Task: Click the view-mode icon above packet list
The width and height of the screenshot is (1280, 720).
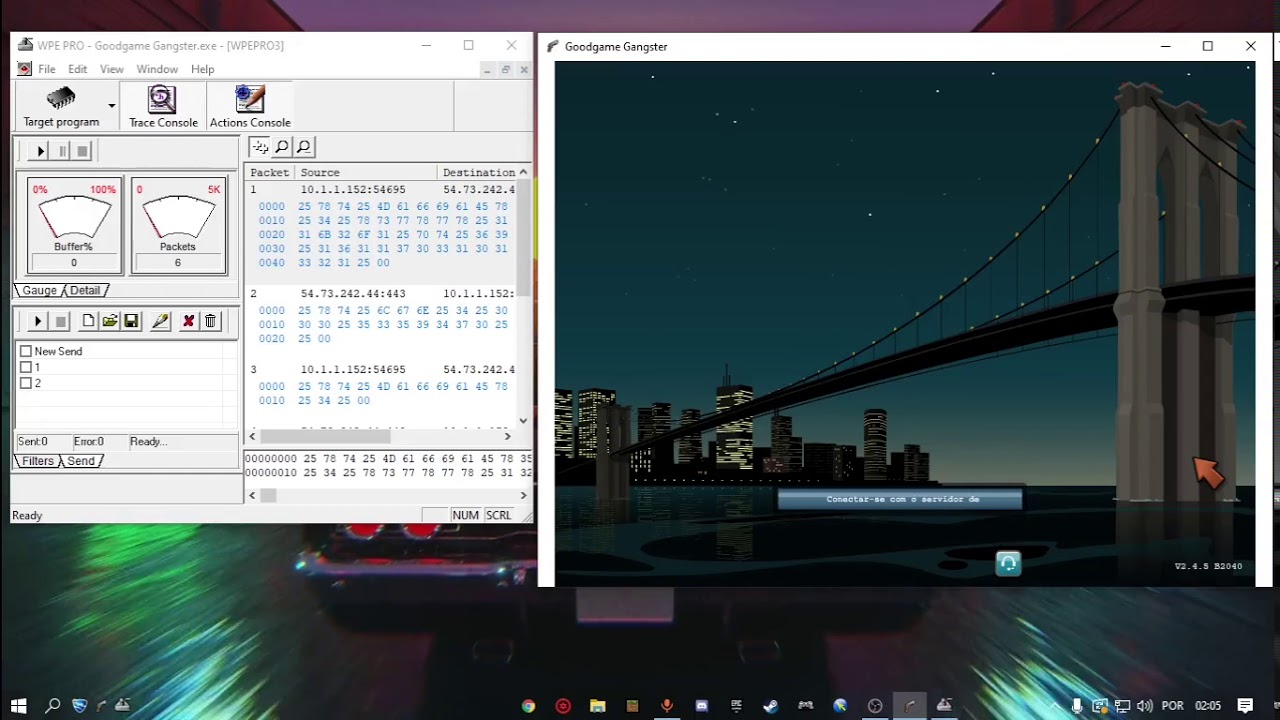Action: click(x=260, y=147)
